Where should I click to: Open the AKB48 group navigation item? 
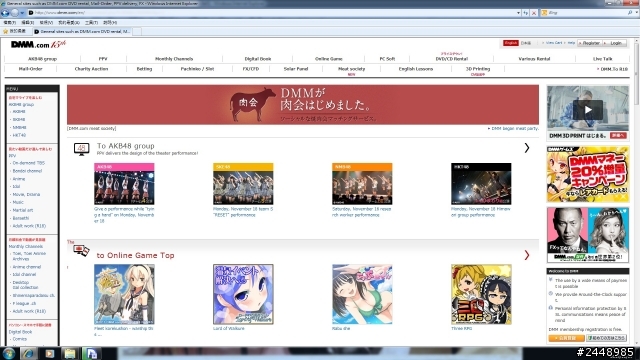[x=42, y=59]
